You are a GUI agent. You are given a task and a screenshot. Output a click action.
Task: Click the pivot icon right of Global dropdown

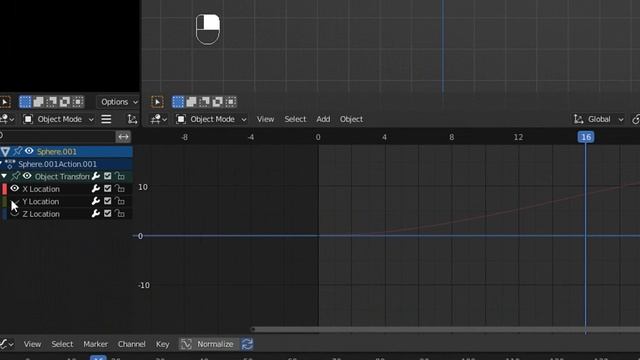tap(636, 119)
